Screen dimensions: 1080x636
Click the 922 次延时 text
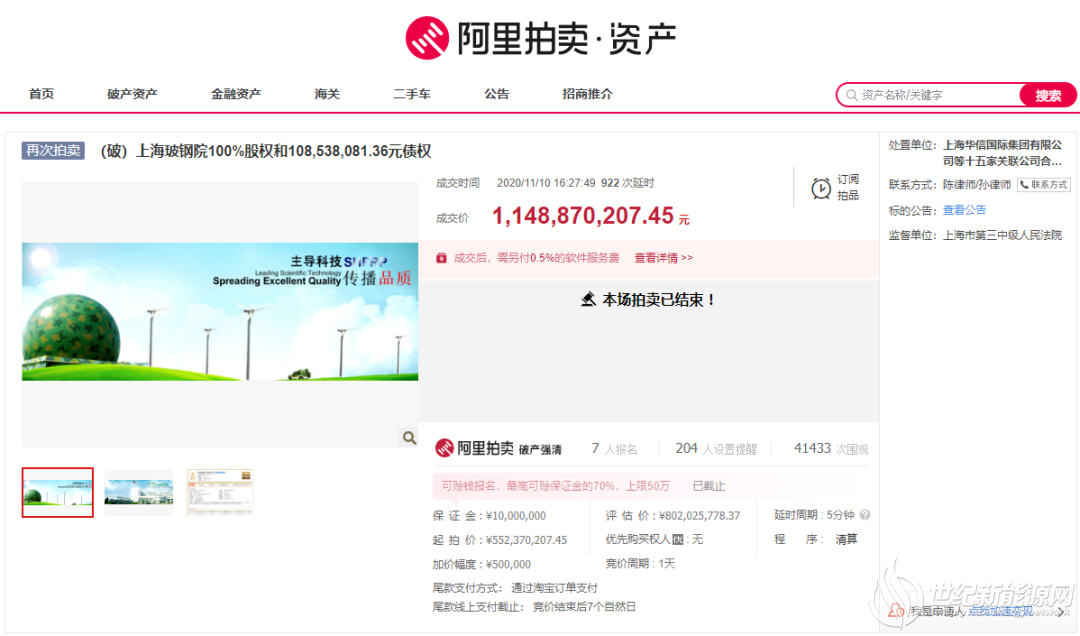coord(627,183)
